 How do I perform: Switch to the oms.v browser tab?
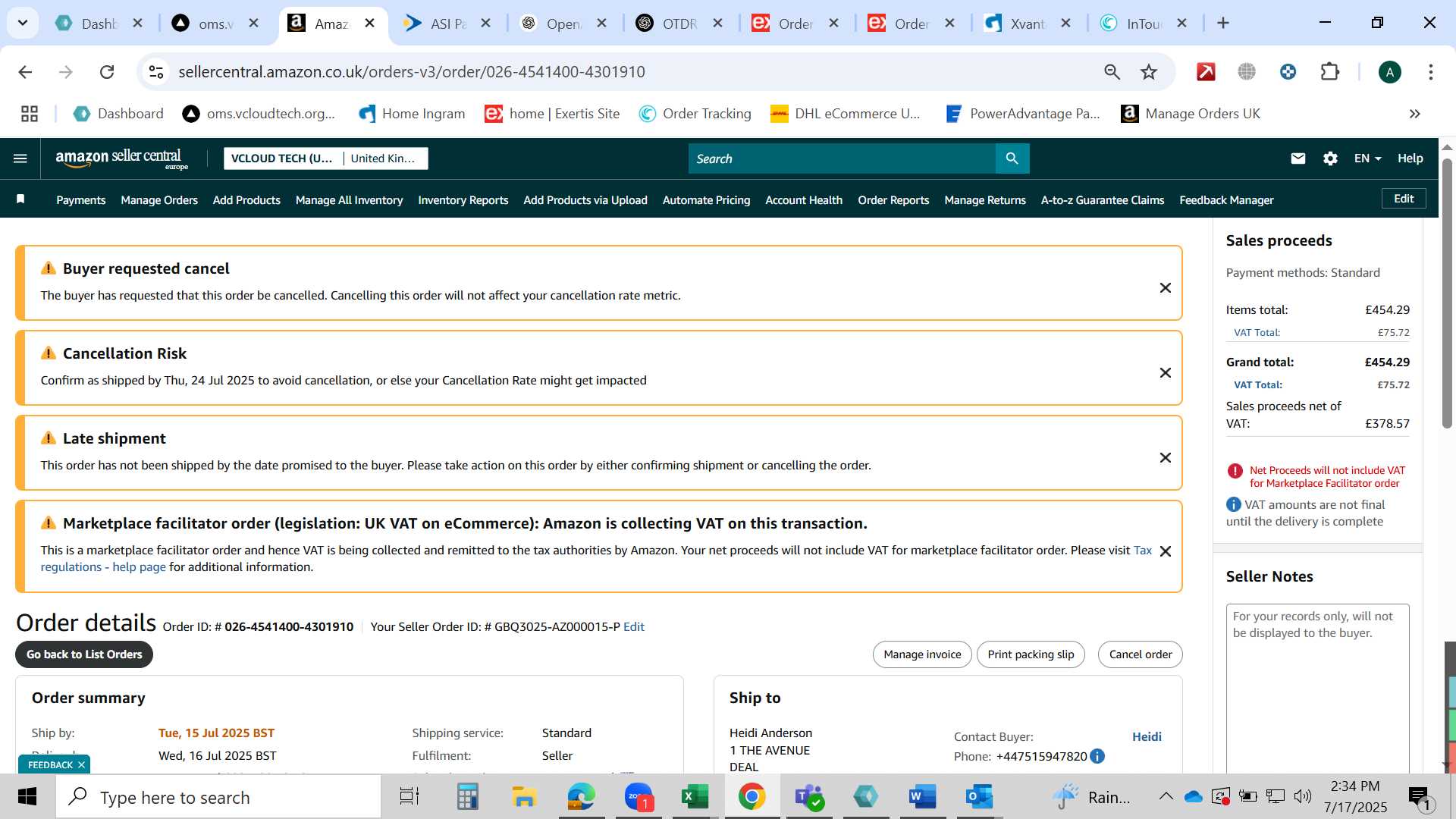[215, 24]
